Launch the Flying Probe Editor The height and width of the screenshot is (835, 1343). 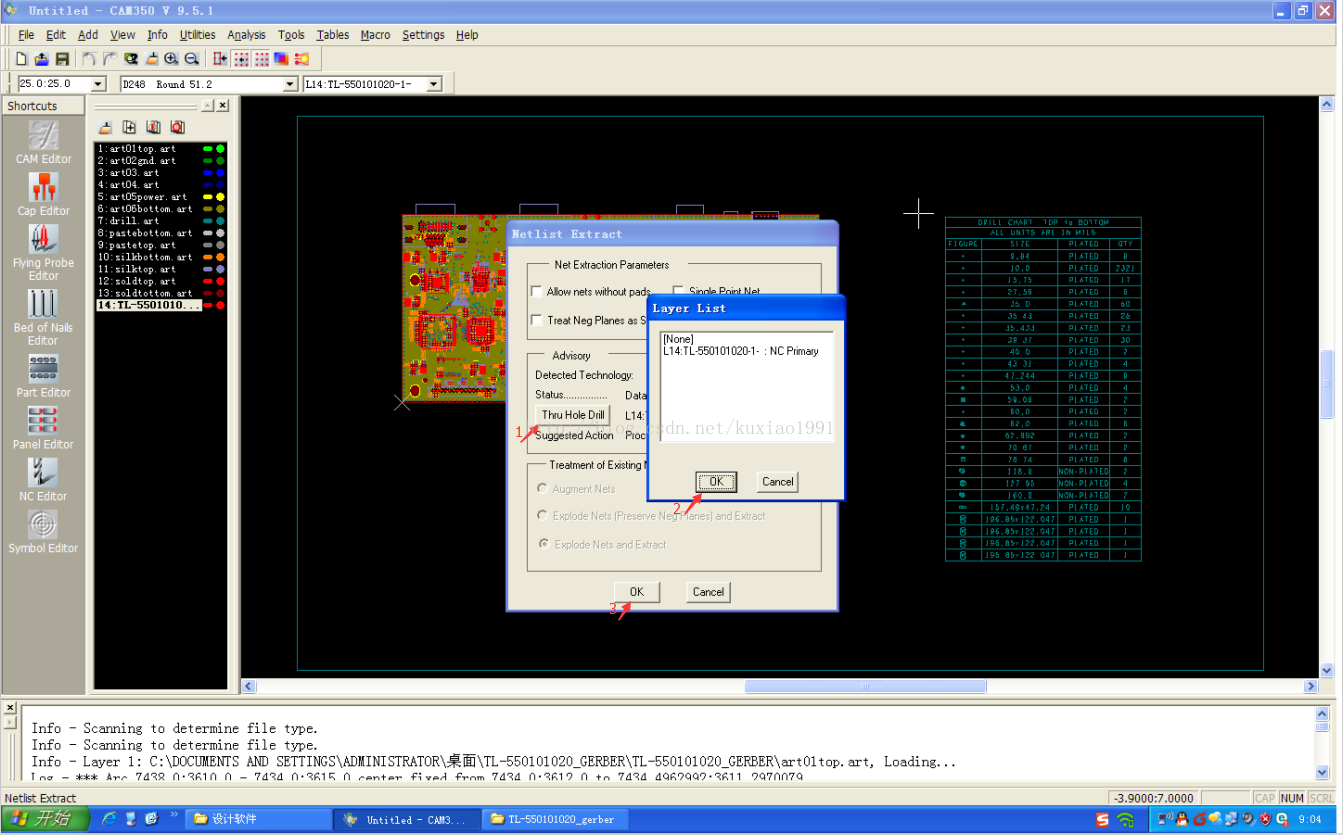click(43, 250)
